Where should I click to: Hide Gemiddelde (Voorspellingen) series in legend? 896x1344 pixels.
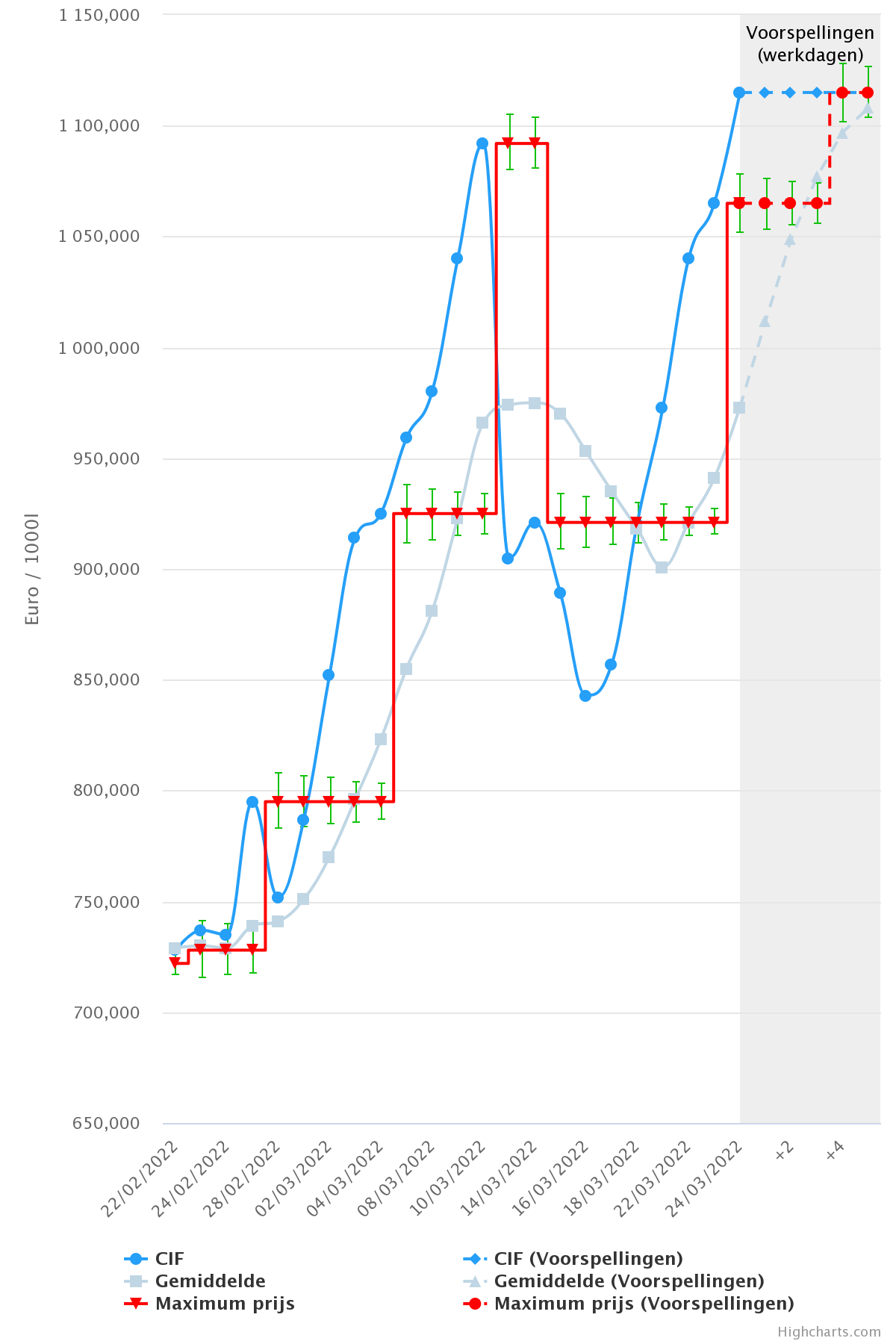click(x=629, y=1281)
